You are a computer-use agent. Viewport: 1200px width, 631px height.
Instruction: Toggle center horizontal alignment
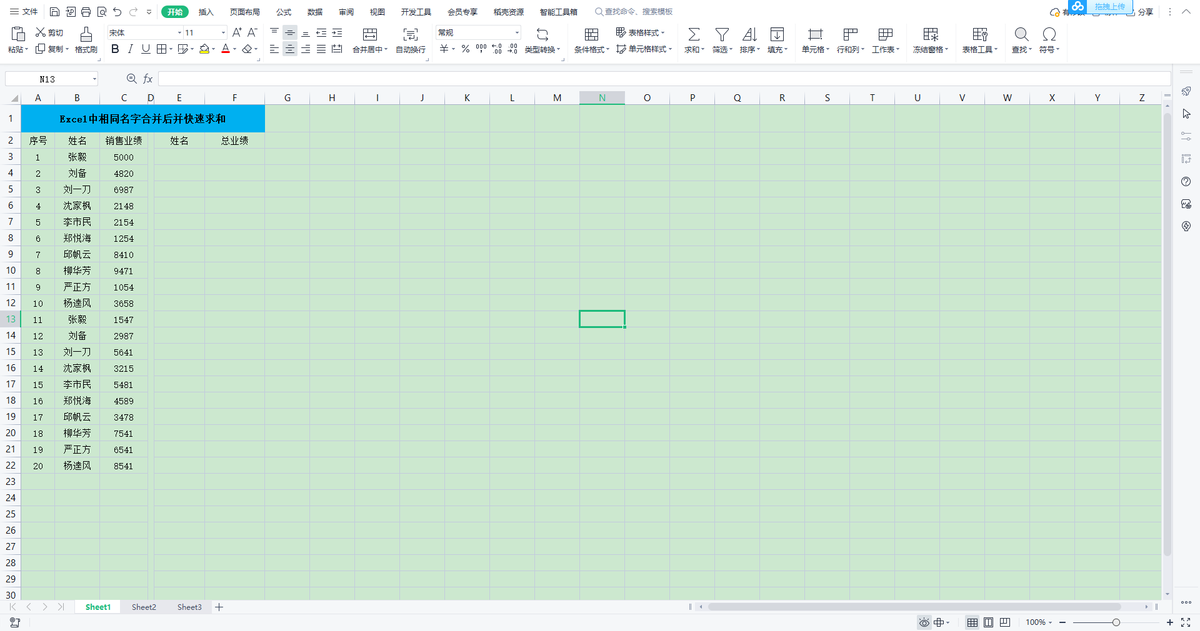(290, 49)
